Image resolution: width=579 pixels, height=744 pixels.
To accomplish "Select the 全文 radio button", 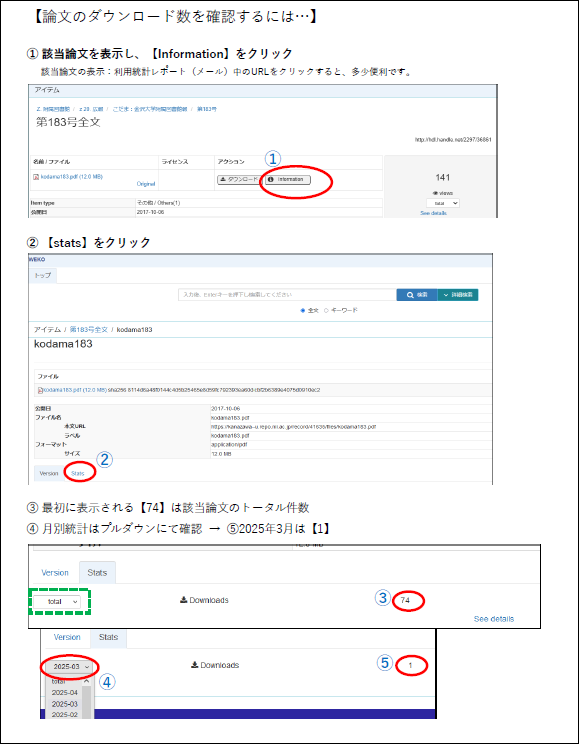I will [303, 310].
